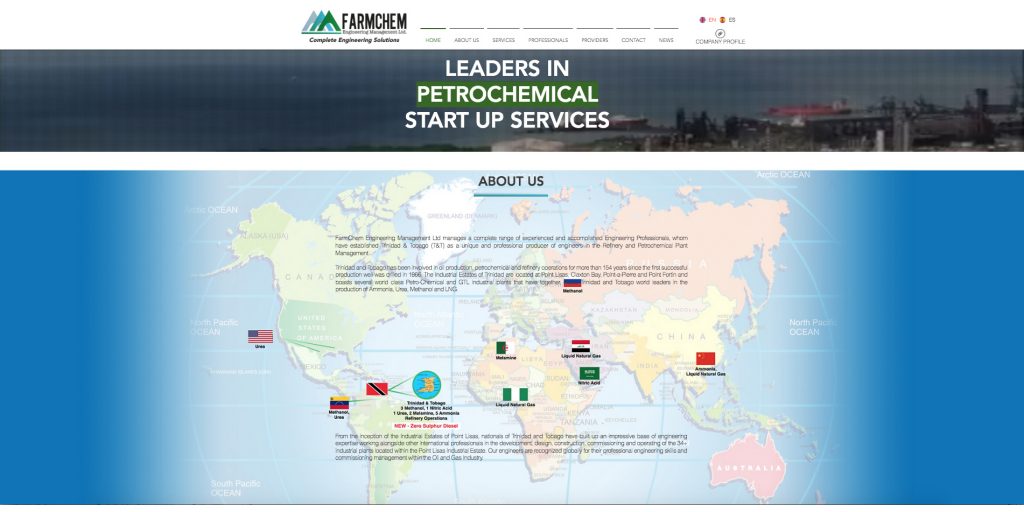Go to the About Us page
This screenshot has width=1024, height=512.
(466, 40)
